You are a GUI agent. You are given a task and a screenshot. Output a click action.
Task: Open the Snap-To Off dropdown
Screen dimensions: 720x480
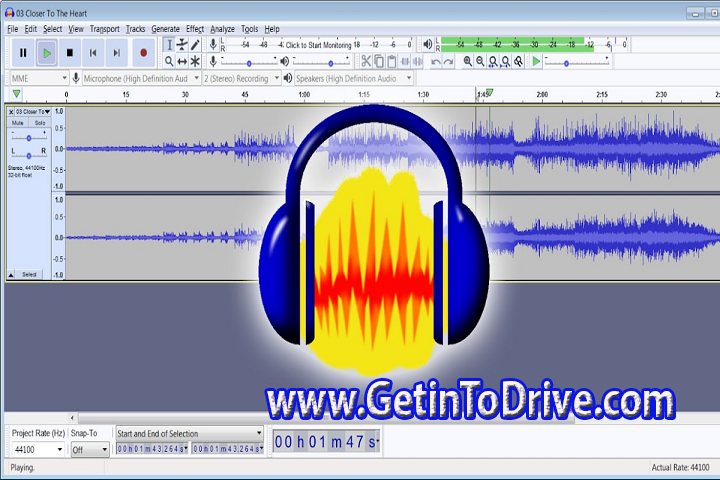pos(90,450)
